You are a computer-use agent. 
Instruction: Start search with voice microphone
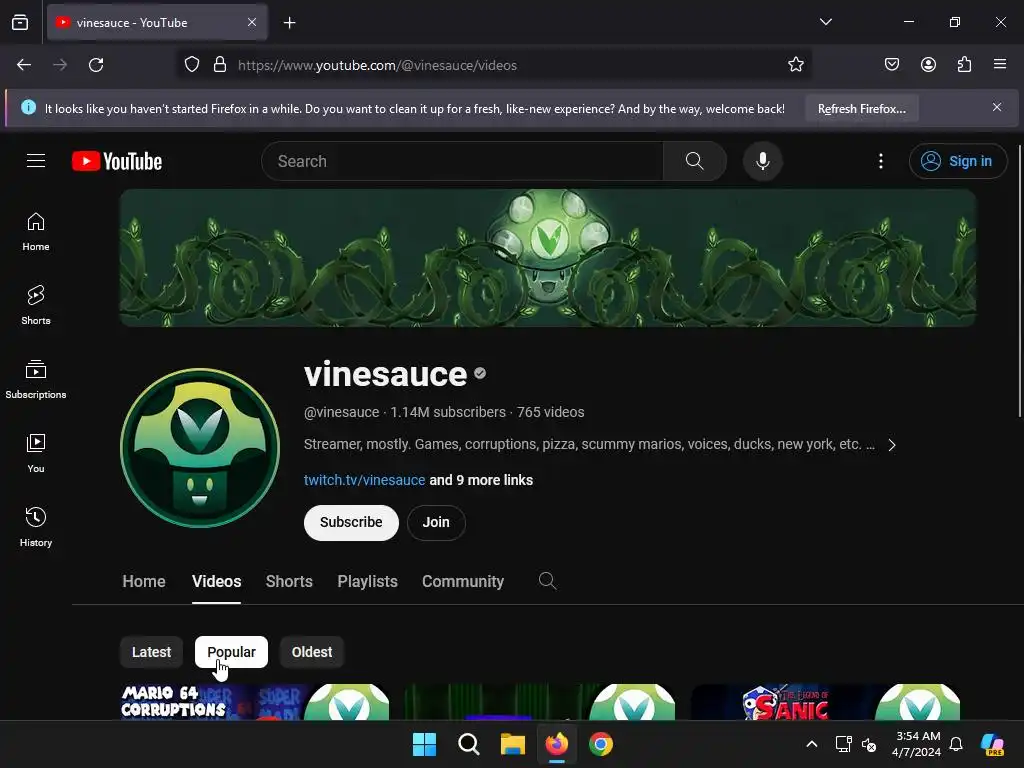coord(762,161)
